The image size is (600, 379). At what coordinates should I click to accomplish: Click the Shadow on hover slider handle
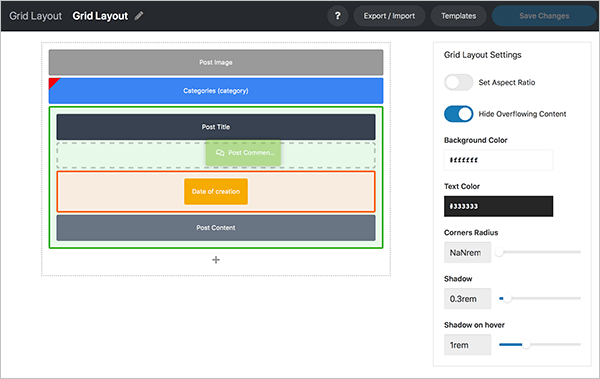(x=527, y=345)
